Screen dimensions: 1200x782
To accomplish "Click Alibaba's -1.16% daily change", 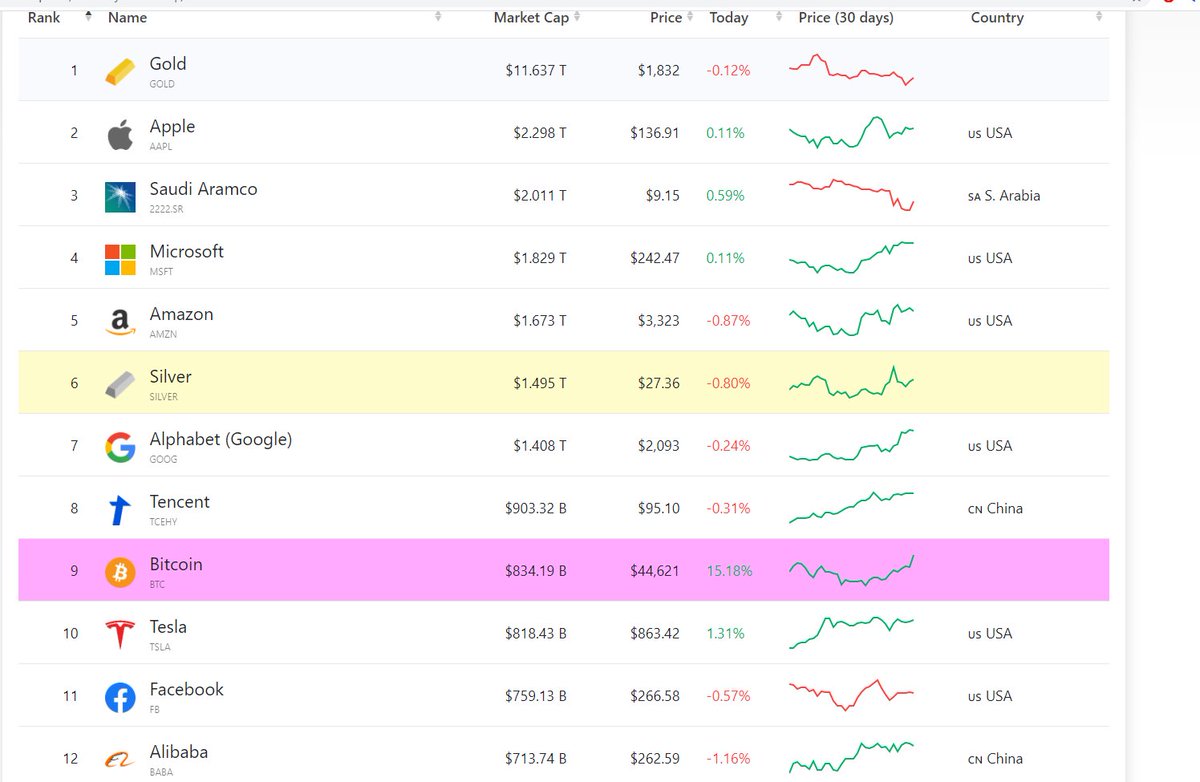I will pos(728,759).
